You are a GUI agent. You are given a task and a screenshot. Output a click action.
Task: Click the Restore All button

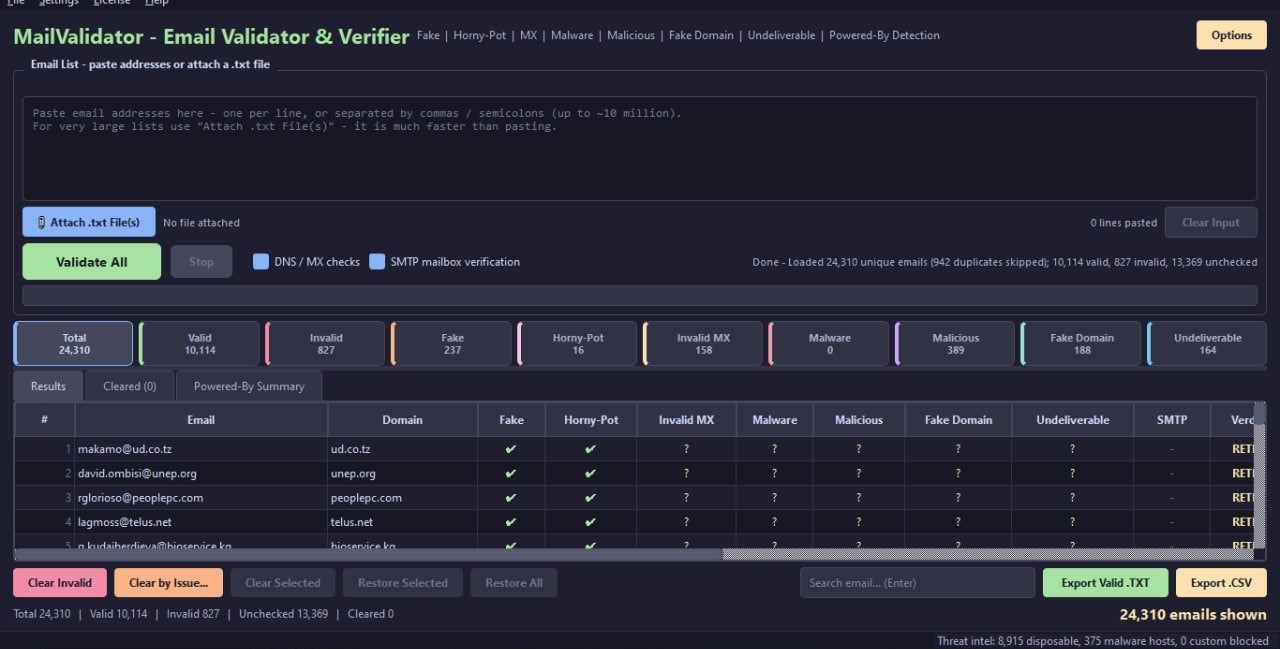514,583
